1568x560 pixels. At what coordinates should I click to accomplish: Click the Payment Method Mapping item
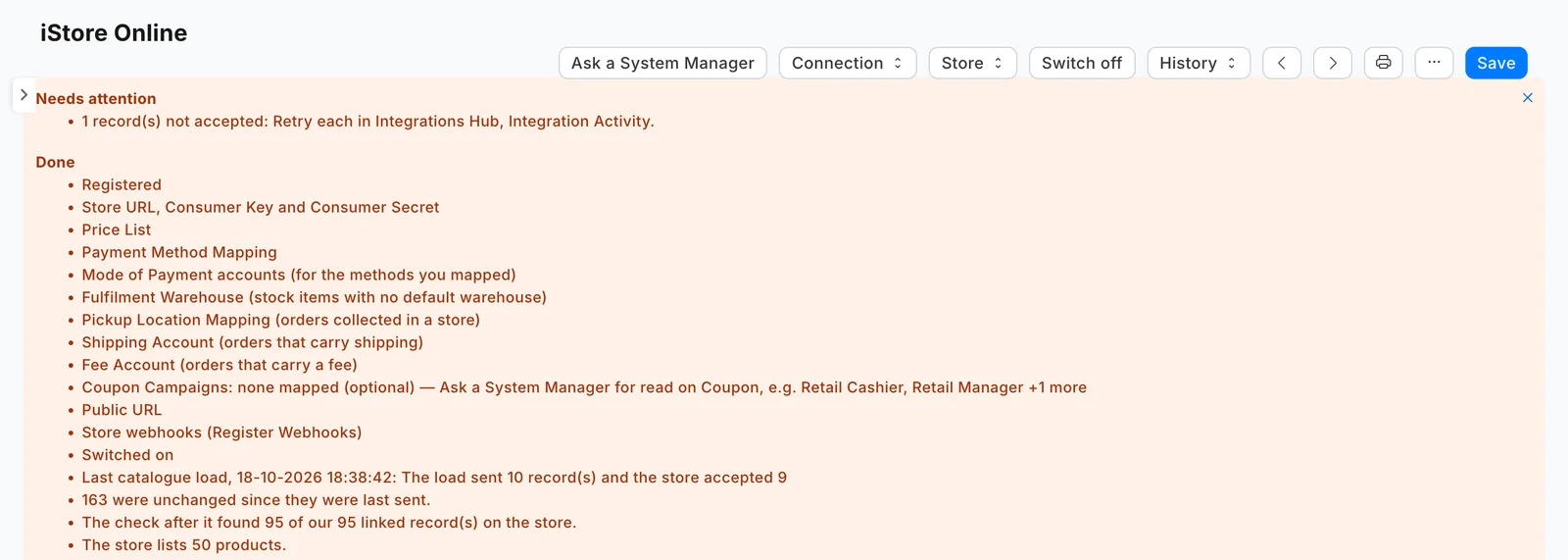point(179,253)
